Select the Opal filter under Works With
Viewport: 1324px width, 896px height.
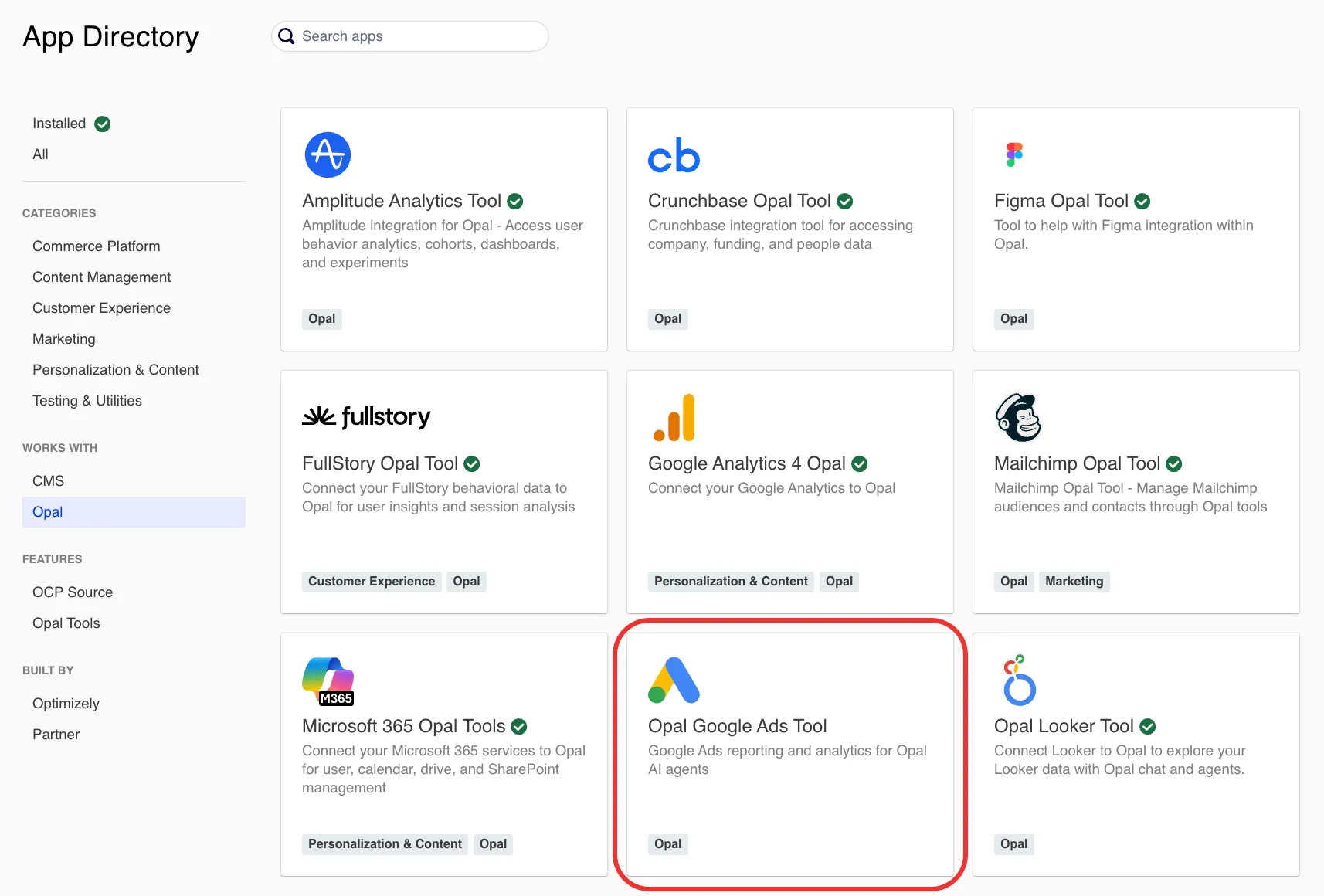click(134, 512)
